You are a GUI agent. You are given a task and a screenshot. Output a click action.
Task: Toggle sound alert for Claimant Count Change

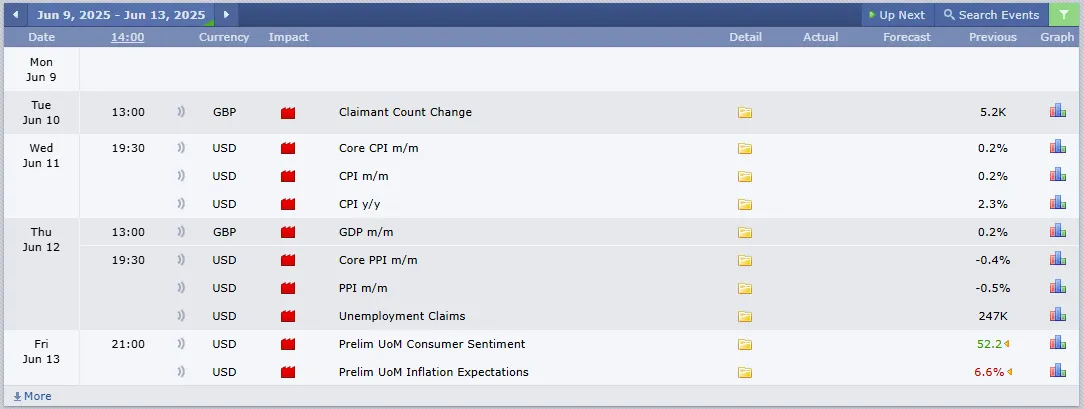click(x=181, y=112)
